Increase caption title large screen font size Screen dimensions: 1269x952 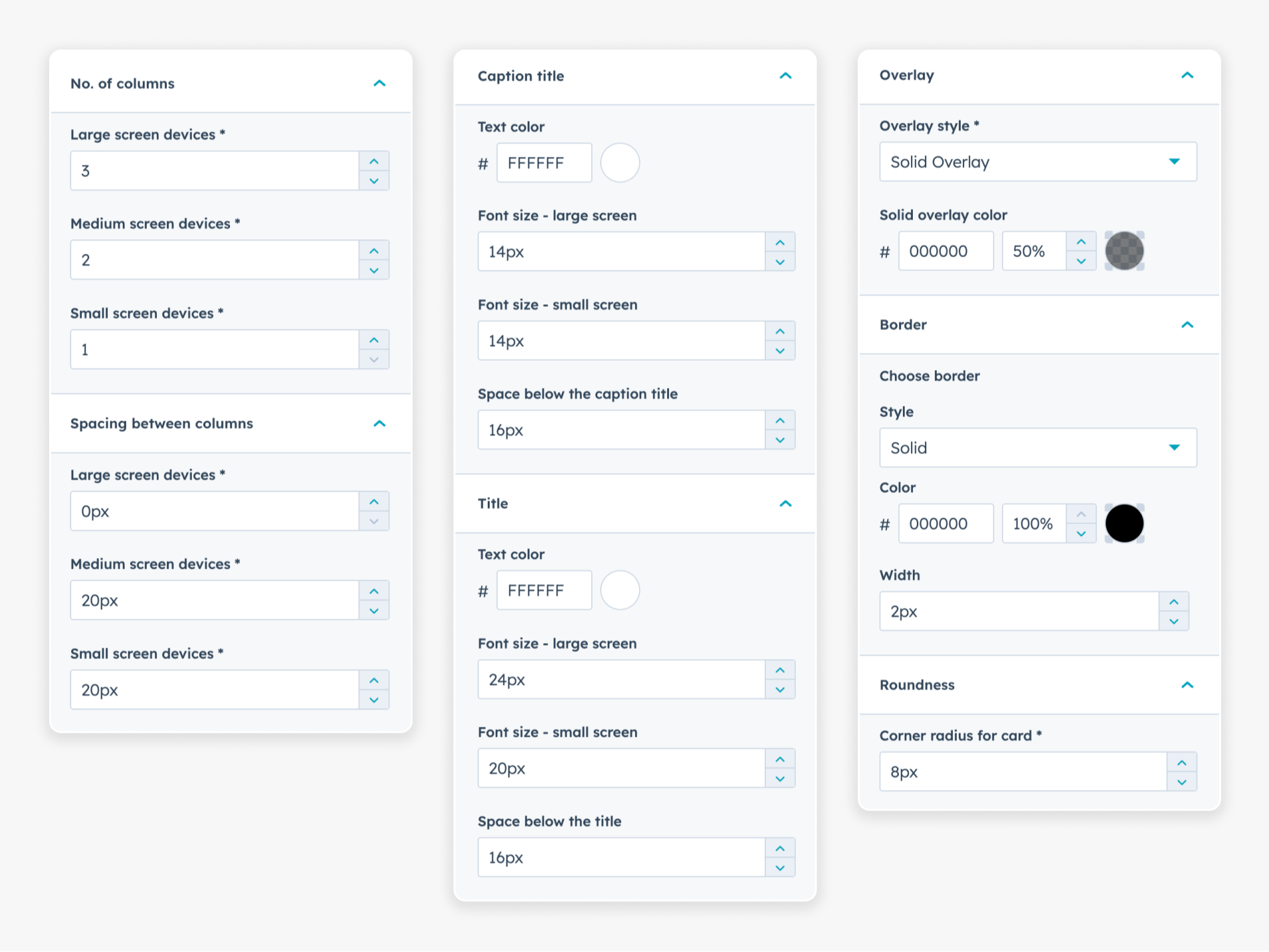point(780,242)
